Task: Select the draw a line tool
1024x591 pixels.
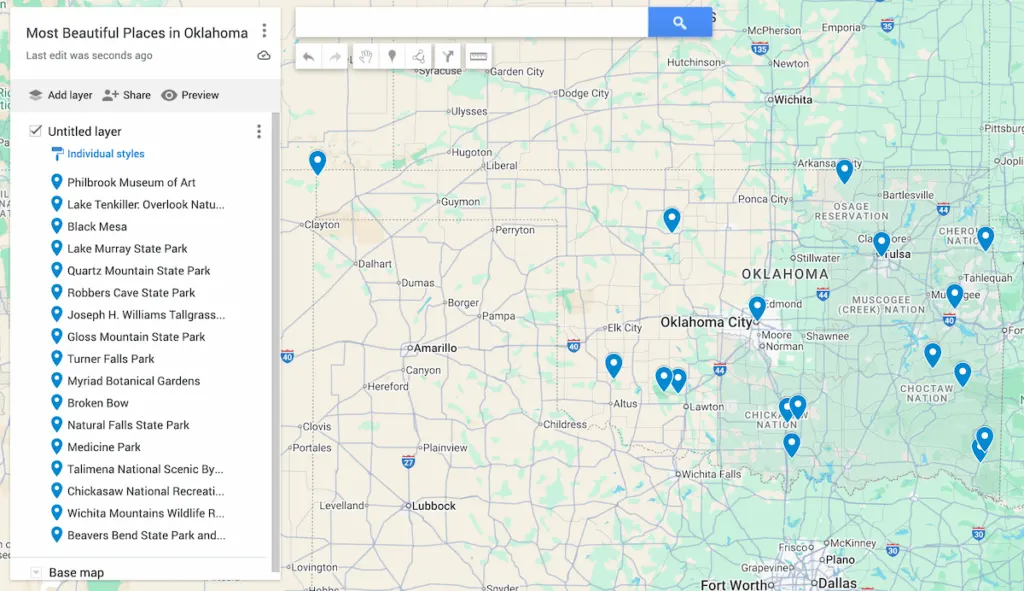Action: pos(419,57)
